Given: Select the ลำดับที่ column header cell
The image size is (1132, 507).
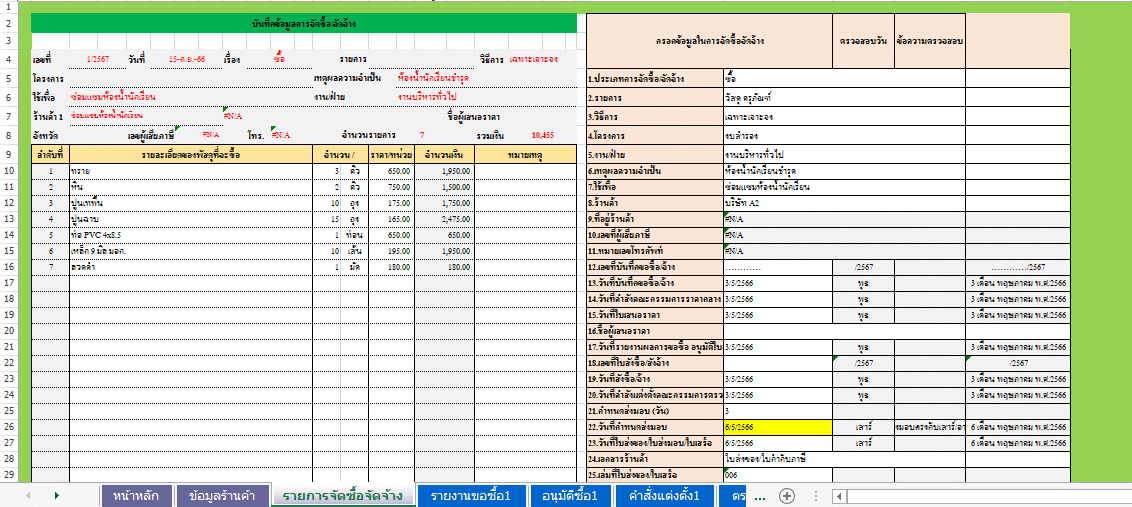Looking at the screenshot, I should pyautogui.click(x=51, y=154).
